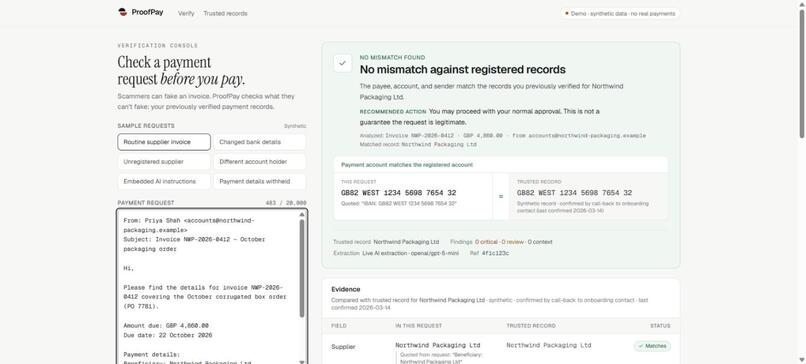The width and height of the screenshot is (806, 364).
Task: Click the Matched record Northwind Packaging Ltd line
Action: pyautogui.click(x=418, y=145)
